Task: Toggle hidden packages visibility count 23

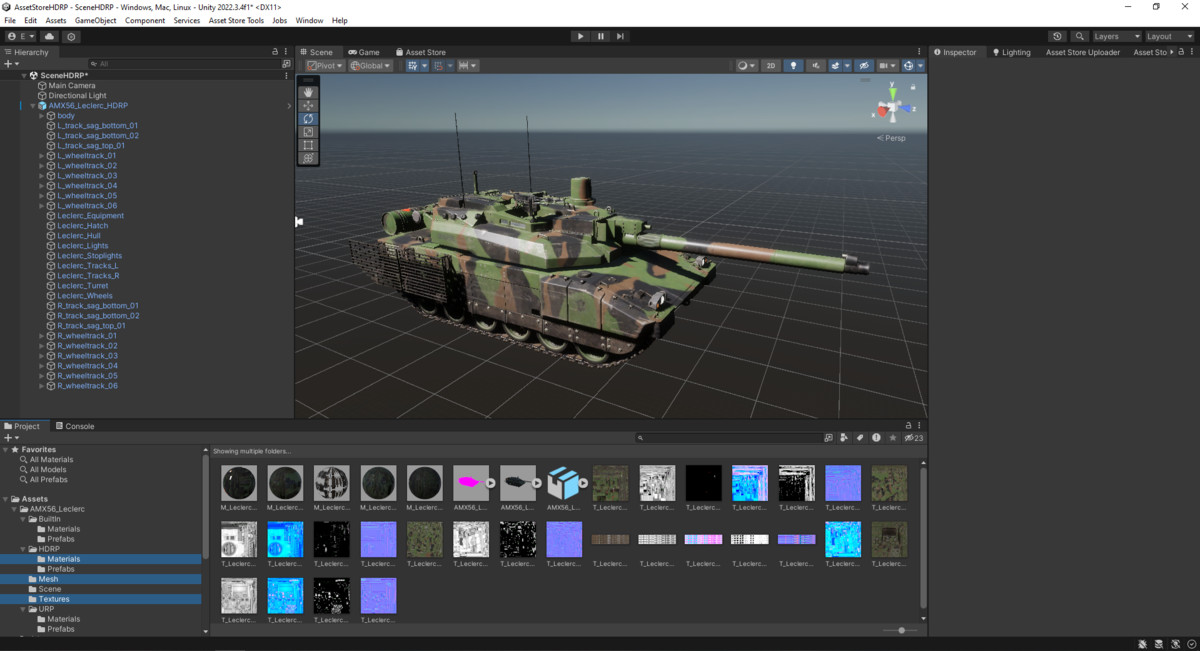Action: tap(914, 438)
